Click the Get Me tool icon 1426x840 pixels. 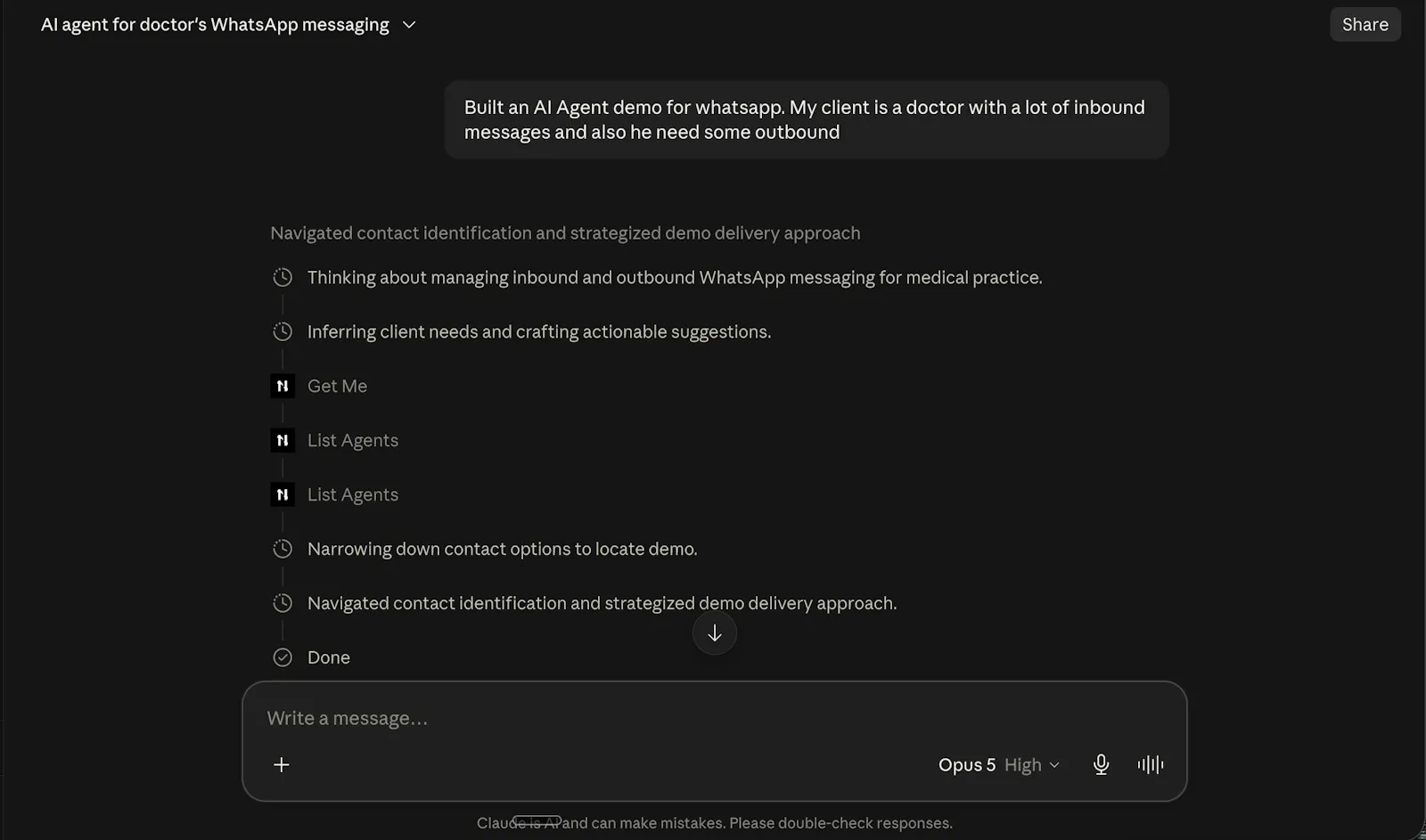(x=283, y=386)
